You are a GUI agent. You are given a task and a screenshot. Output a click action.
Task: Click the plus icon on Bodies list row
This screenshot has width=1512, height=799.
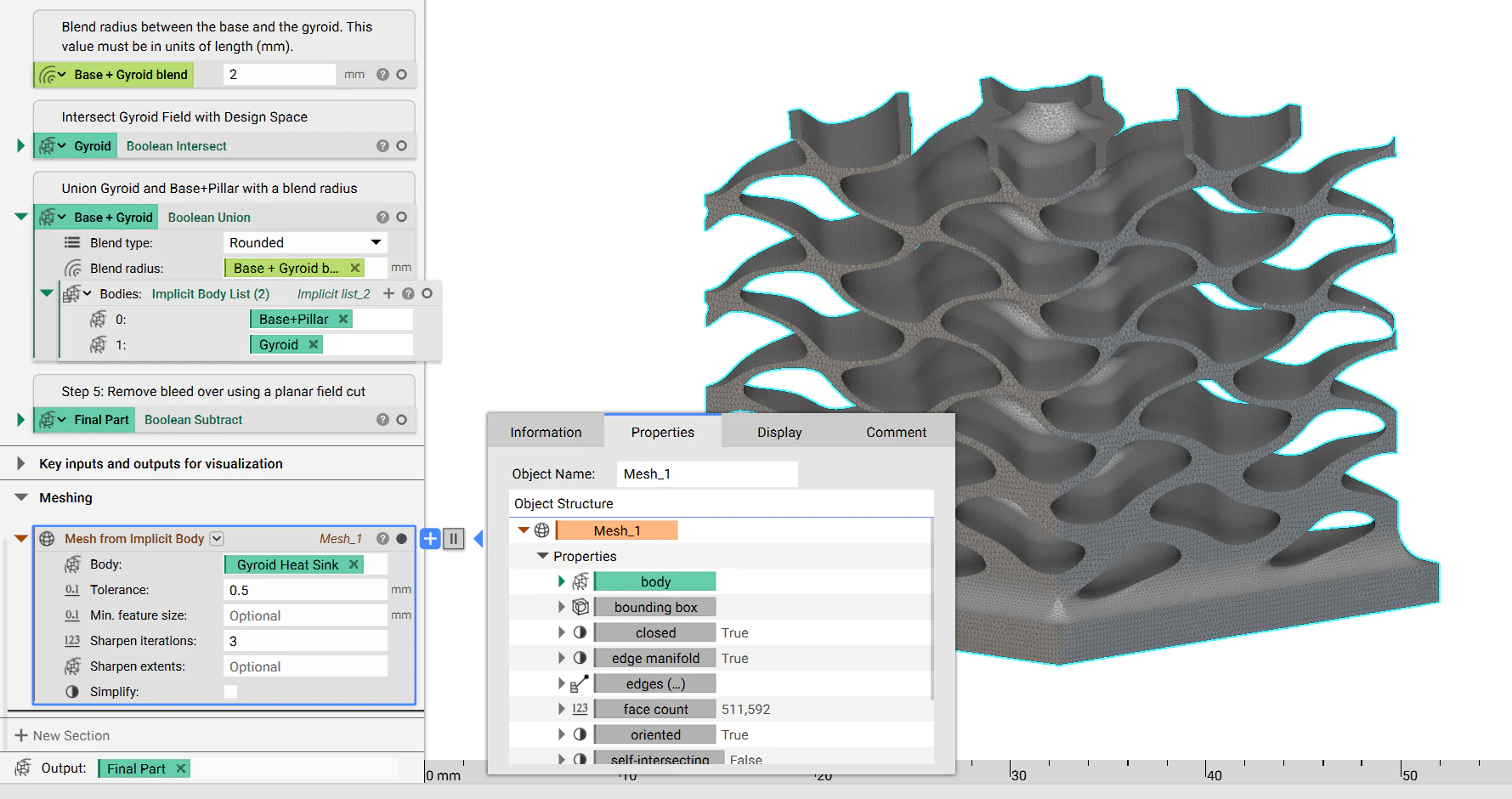388,293
